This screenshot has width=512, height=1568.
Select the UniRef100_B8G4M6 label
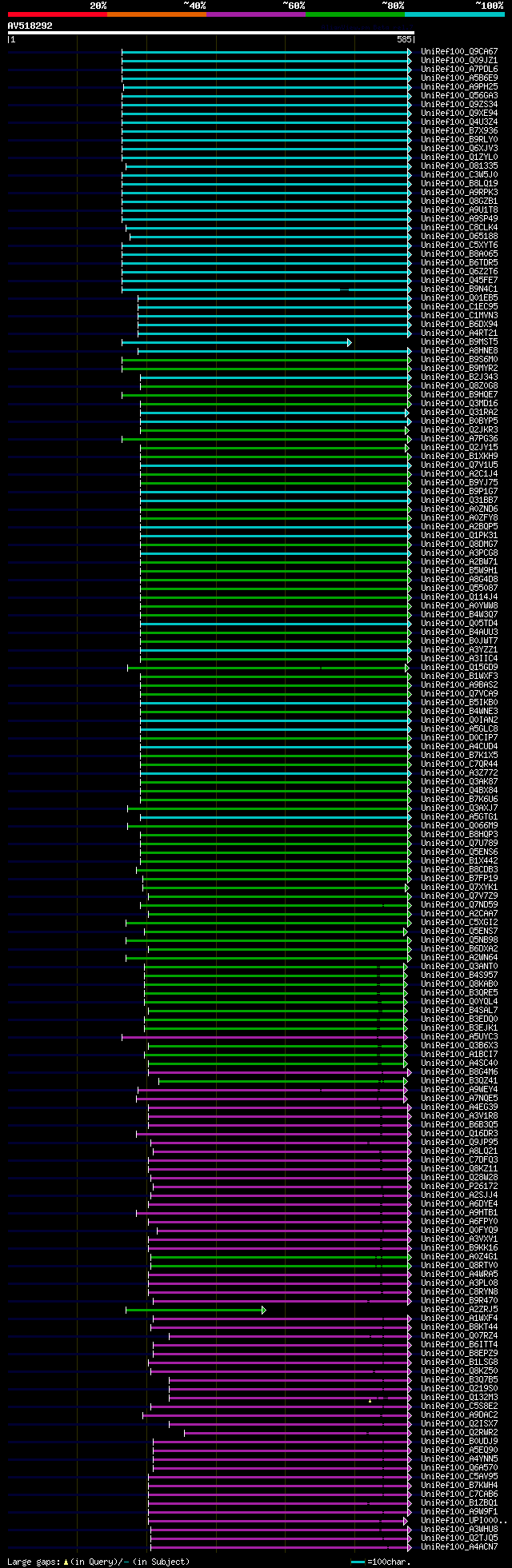(x=459, y=1072)
